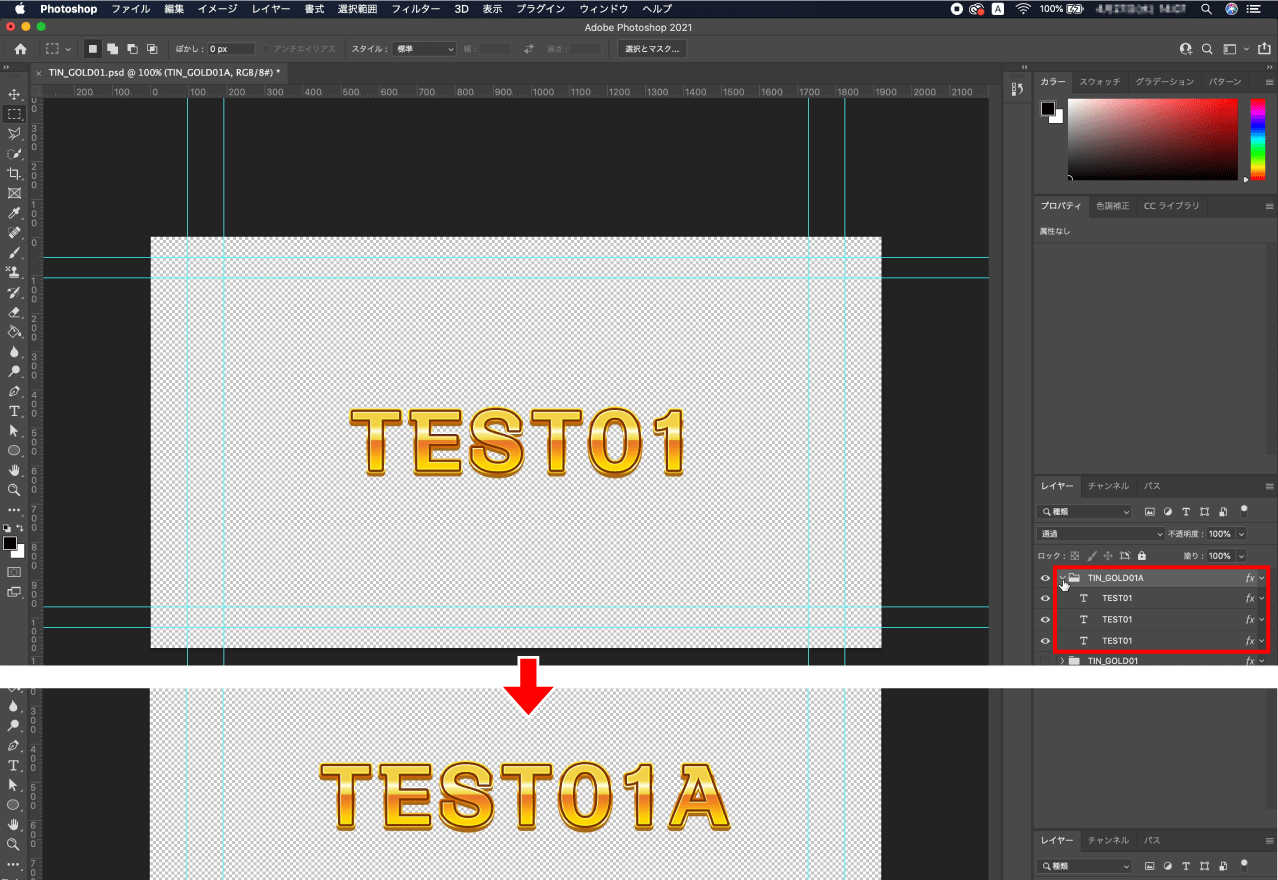Open the フィルター menu
This screenshot has width=1278, height=880.
pos(415,9)
